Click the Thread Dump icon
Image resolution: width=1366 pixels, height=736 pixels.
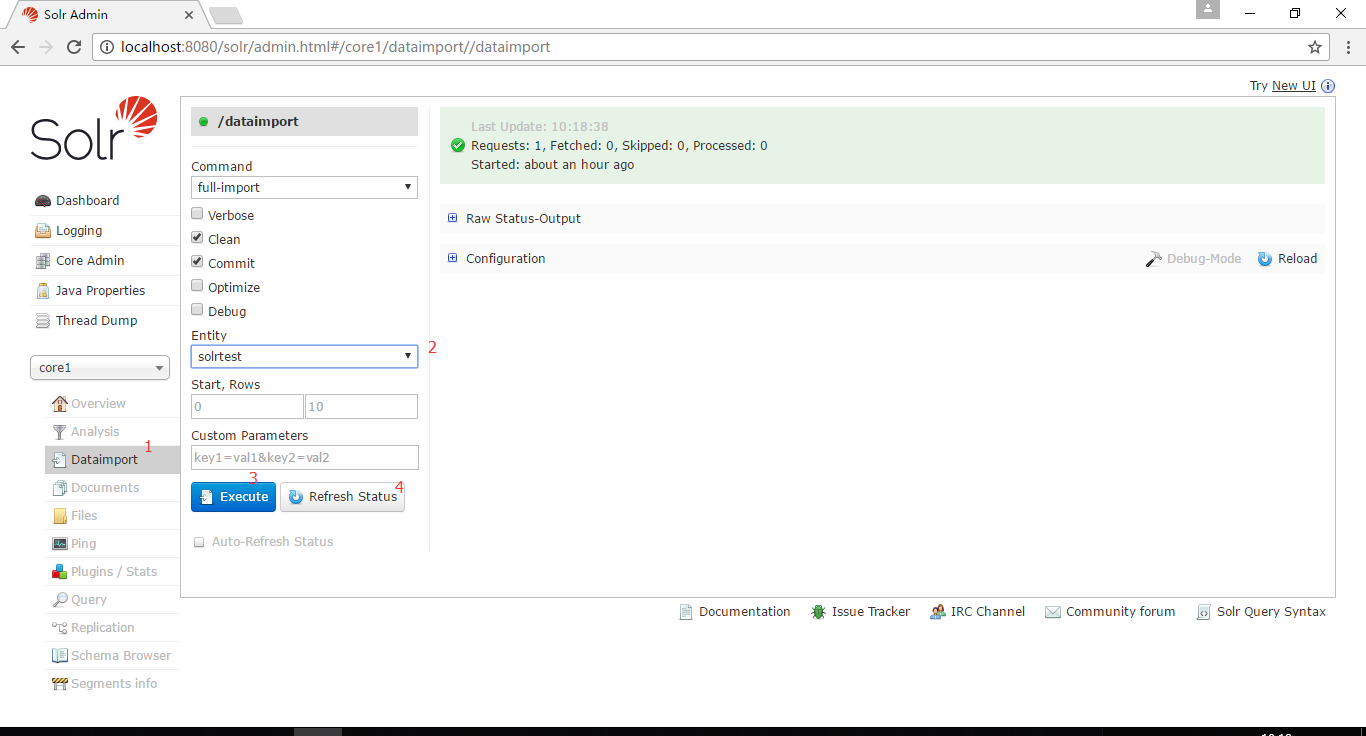pos(43,321)
